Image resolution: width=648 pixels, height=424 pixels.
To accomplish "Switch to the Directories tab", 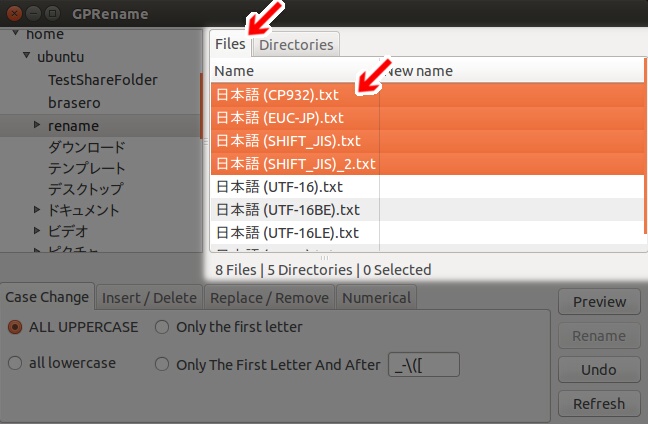I will (x=296, y=45).
